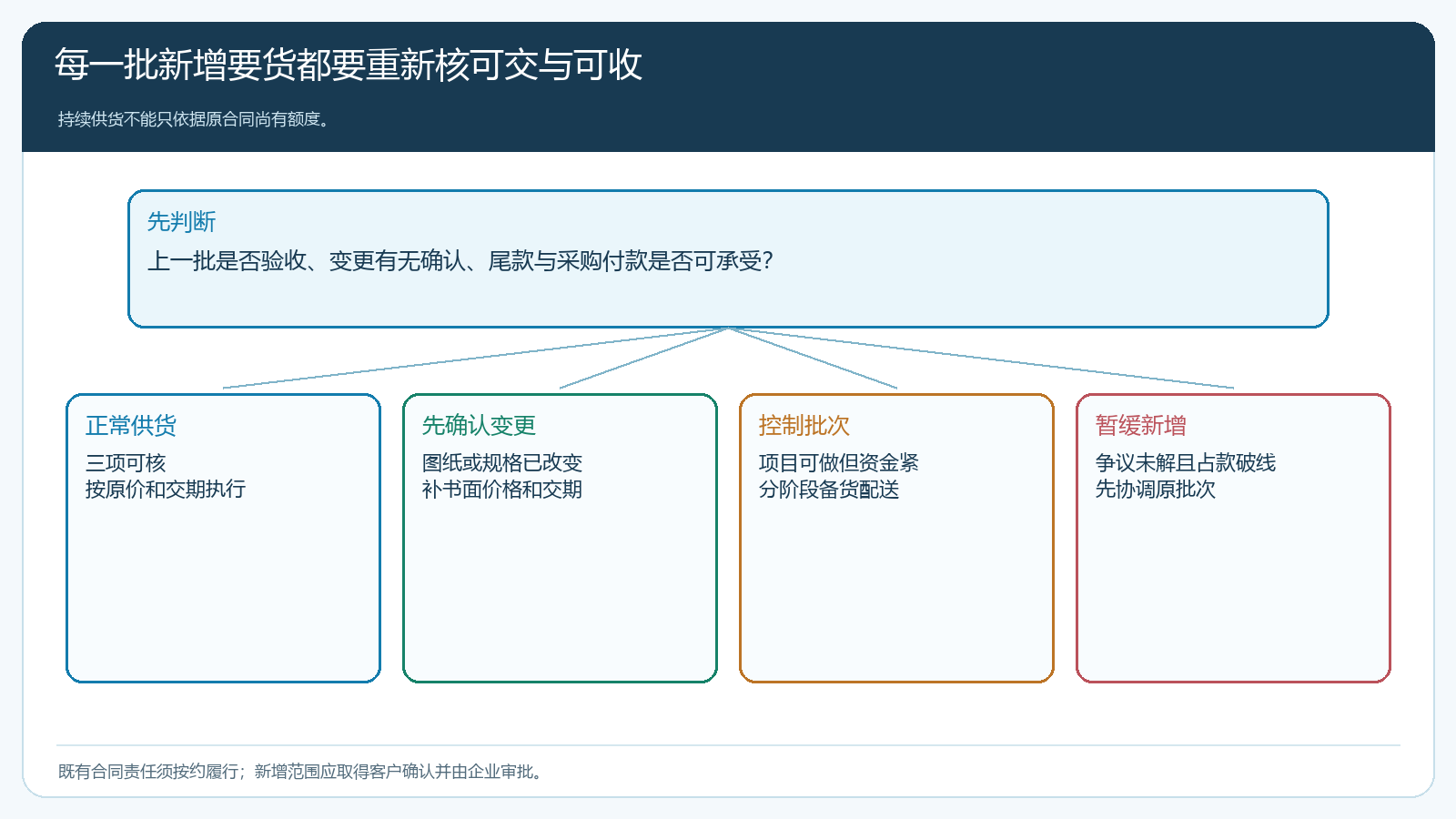
Task: Select the question text starting with 上一批是否验收
Action: click(460, 261)
